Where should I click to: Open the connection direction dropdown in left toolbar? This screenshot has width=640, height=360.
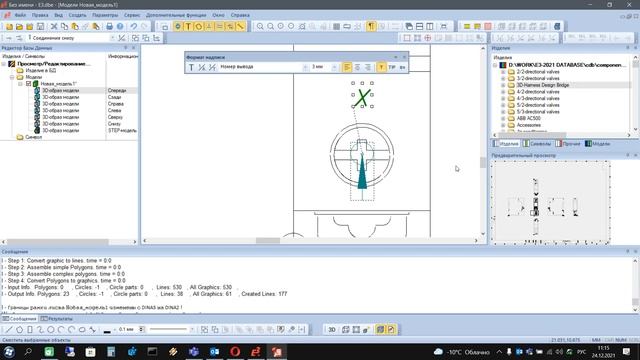113,38
